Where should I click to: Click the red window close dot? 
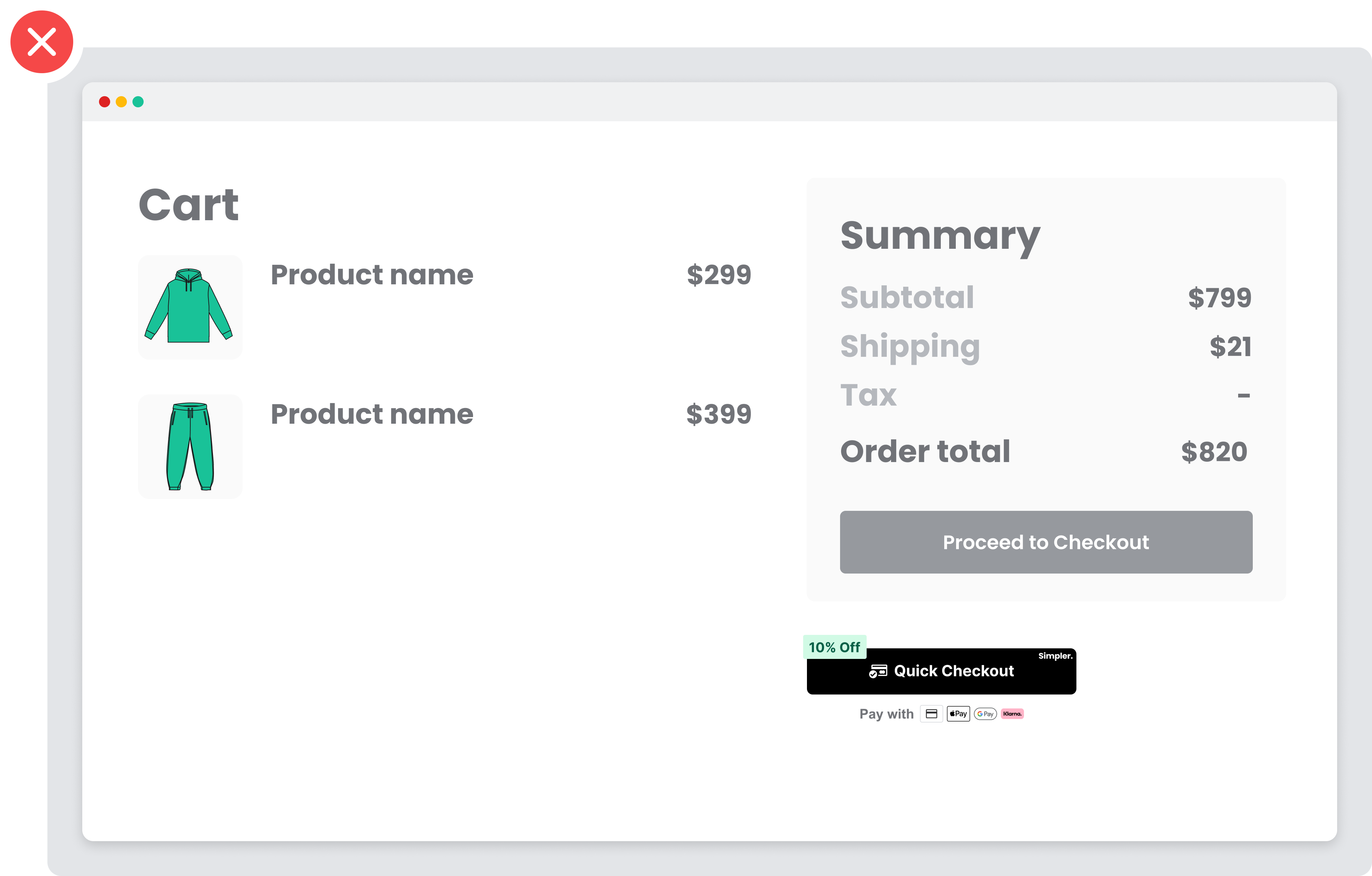tap(104, 102)
